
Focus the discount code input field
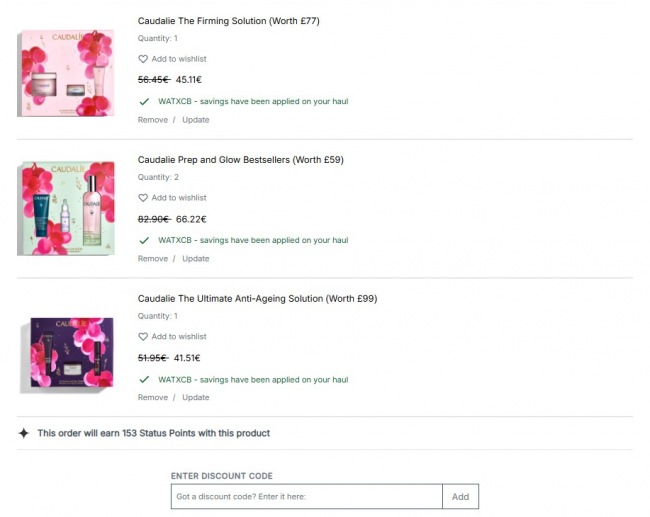click(306, 496)
